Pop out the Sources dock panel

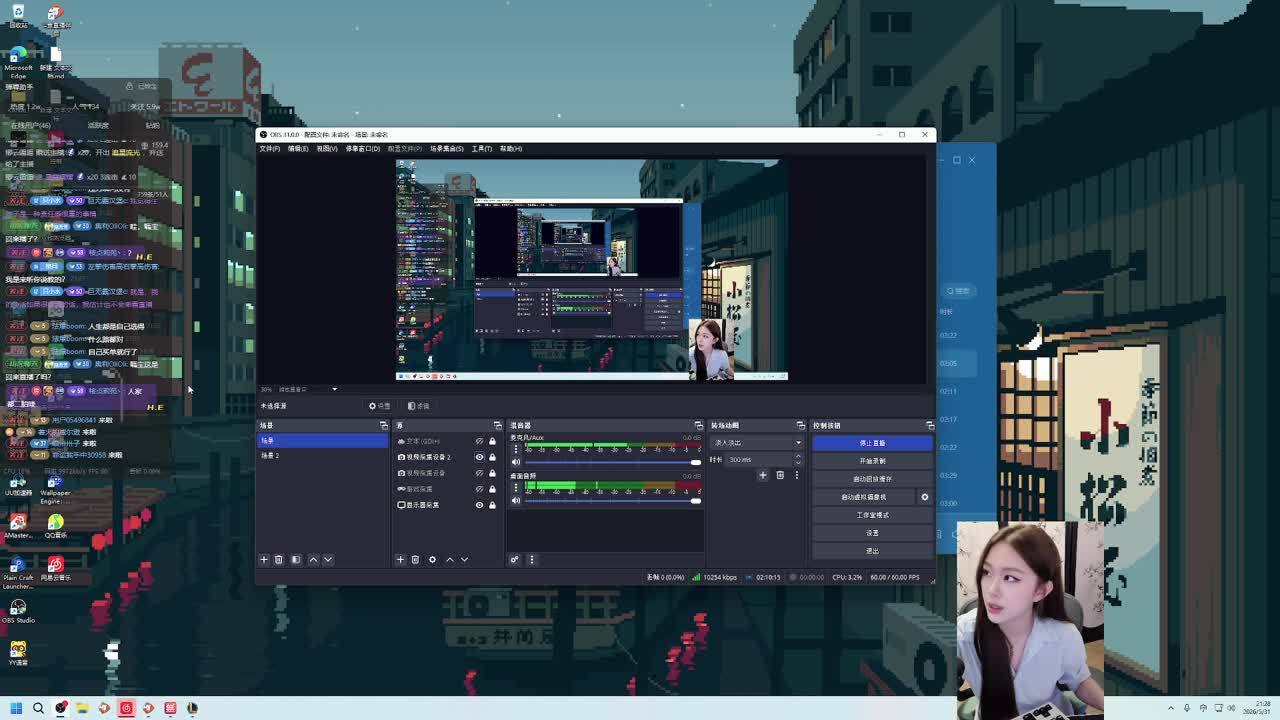(x=497, y=426)
